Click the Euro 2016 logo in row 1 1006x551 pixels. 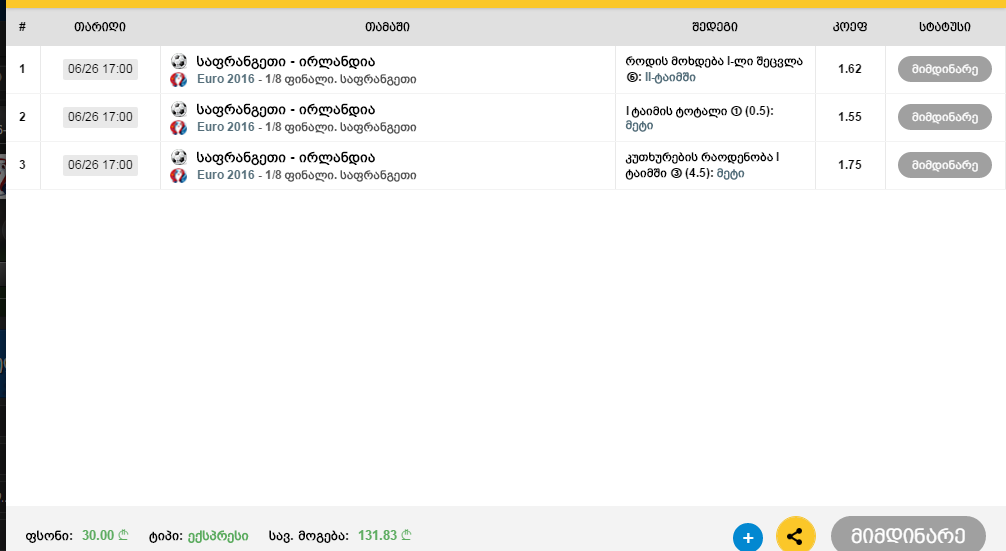pyautogui.click(x=178, y=80)
